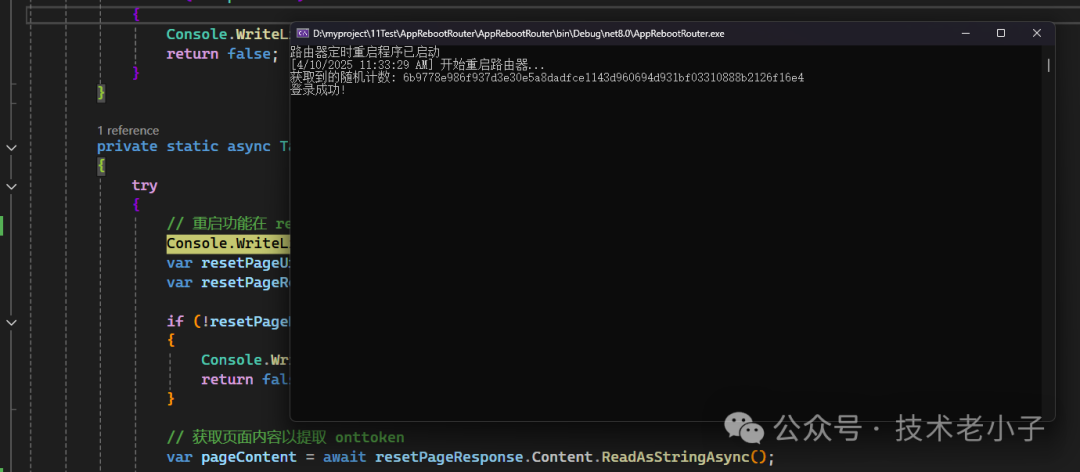The height and width of the screenshot is (472, 1080).
Task: Click the console app icon in title bar
Action: [302, 33]
